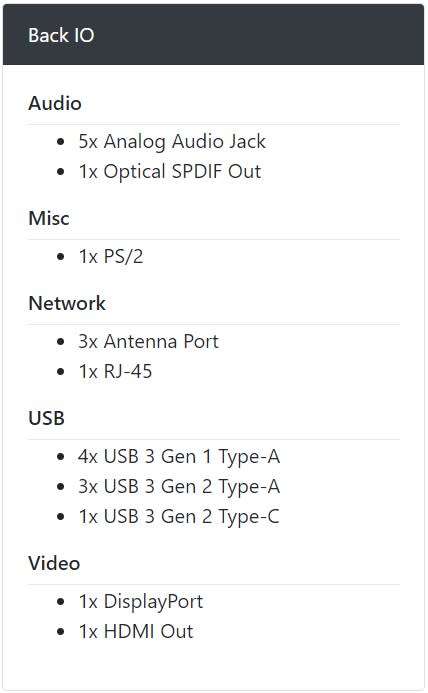428x693 pixels.
Task: Select the USB section heading
Action: [46, 418]
